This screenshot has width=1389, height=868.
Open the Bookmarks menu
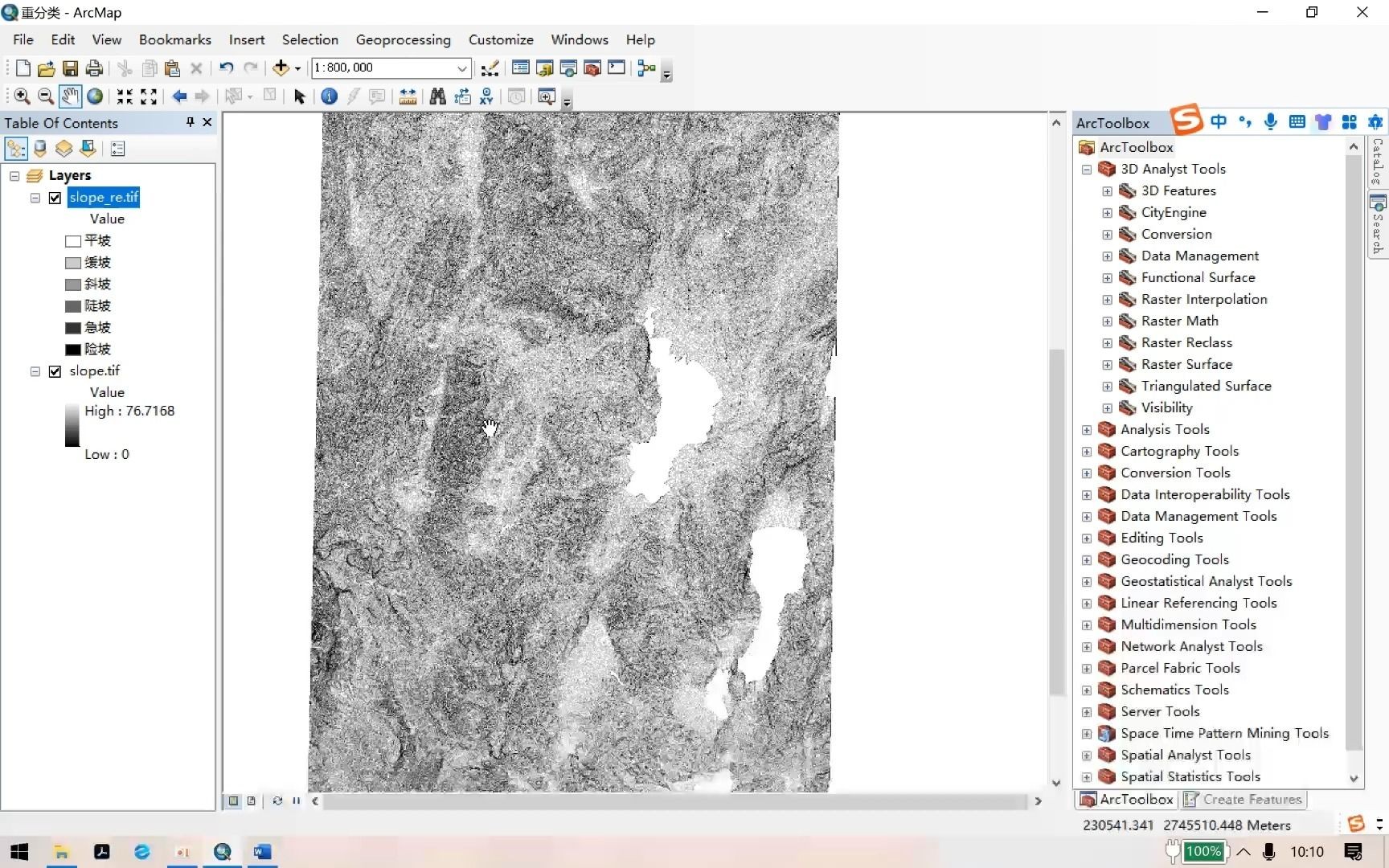[175, 39]
